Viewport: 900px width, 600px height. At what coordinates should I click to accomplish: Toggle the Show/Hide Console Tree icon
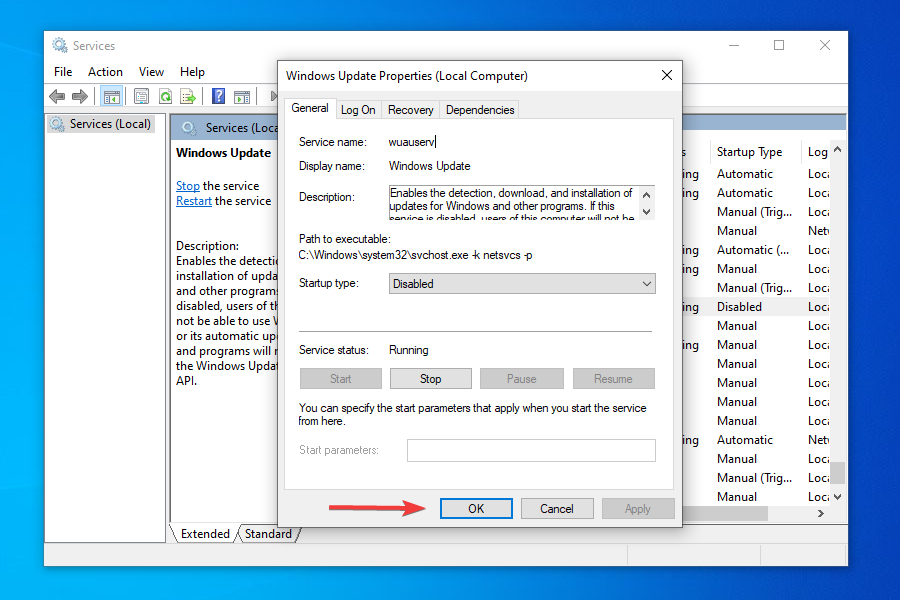(112, 95)
